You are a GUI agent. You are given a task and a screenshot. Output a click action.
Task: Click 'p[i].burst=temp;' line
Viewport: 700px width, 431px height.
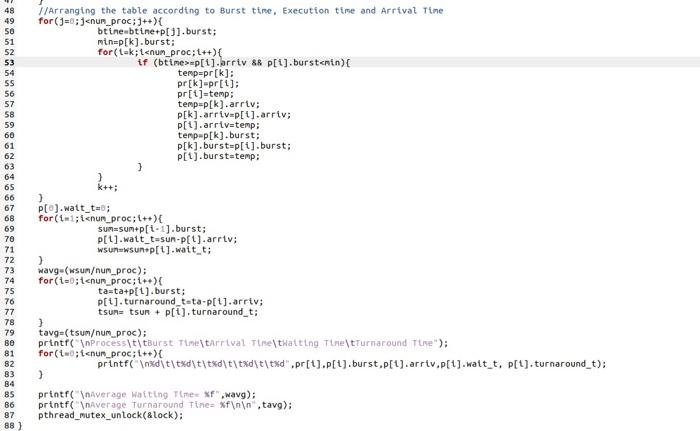(218, 156)
